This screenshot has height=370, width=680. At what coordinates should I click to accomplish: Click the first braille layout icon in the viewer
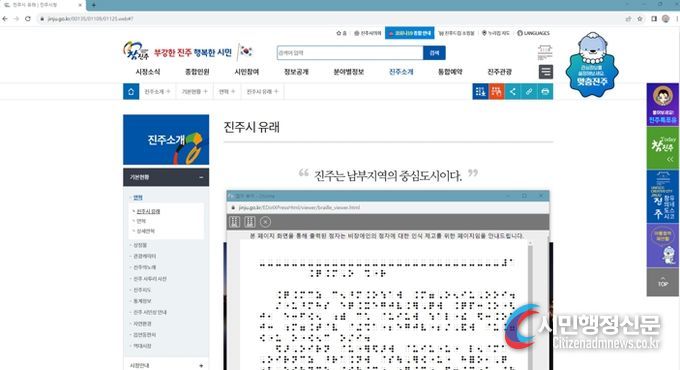click(234, 222)
